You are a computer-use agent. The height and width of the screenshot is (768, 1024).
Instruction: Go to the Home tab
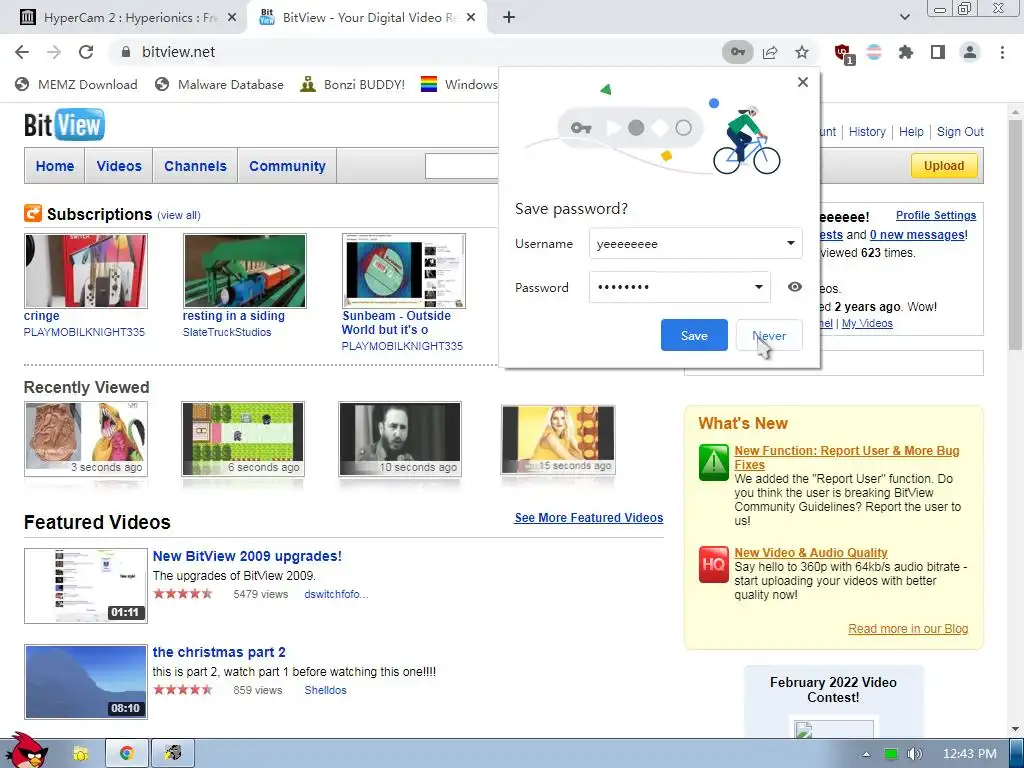pos(55,166)
